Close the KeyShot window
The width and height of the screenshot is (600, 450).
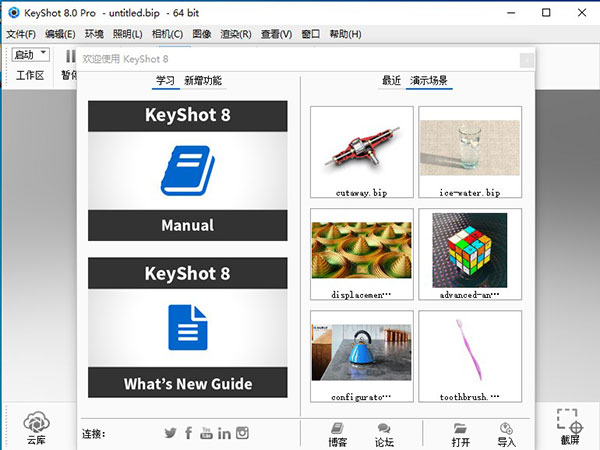(x=582, y=13)
